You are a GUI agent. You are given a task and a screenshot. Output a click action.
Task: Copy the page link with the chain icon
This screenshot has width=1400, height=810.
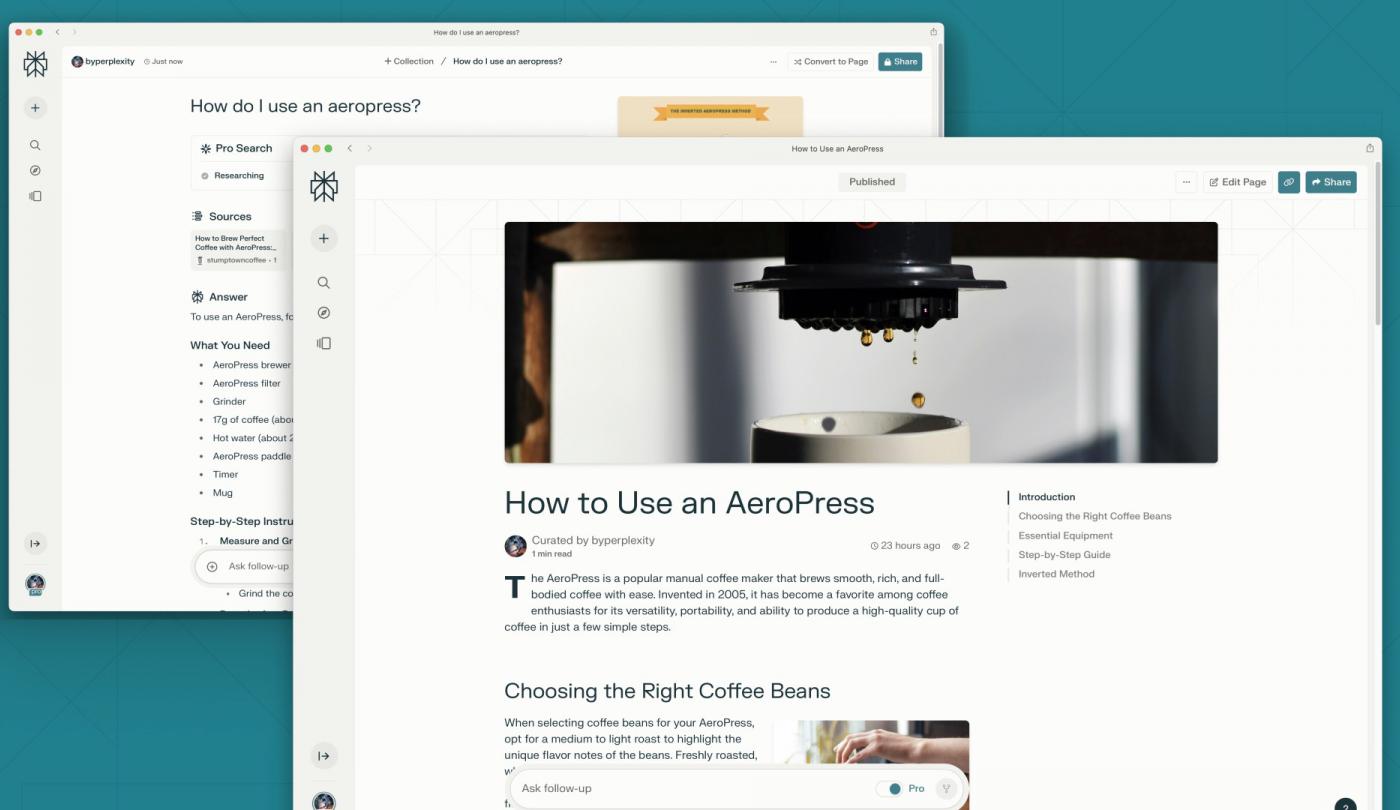[x=1289, y=182]
